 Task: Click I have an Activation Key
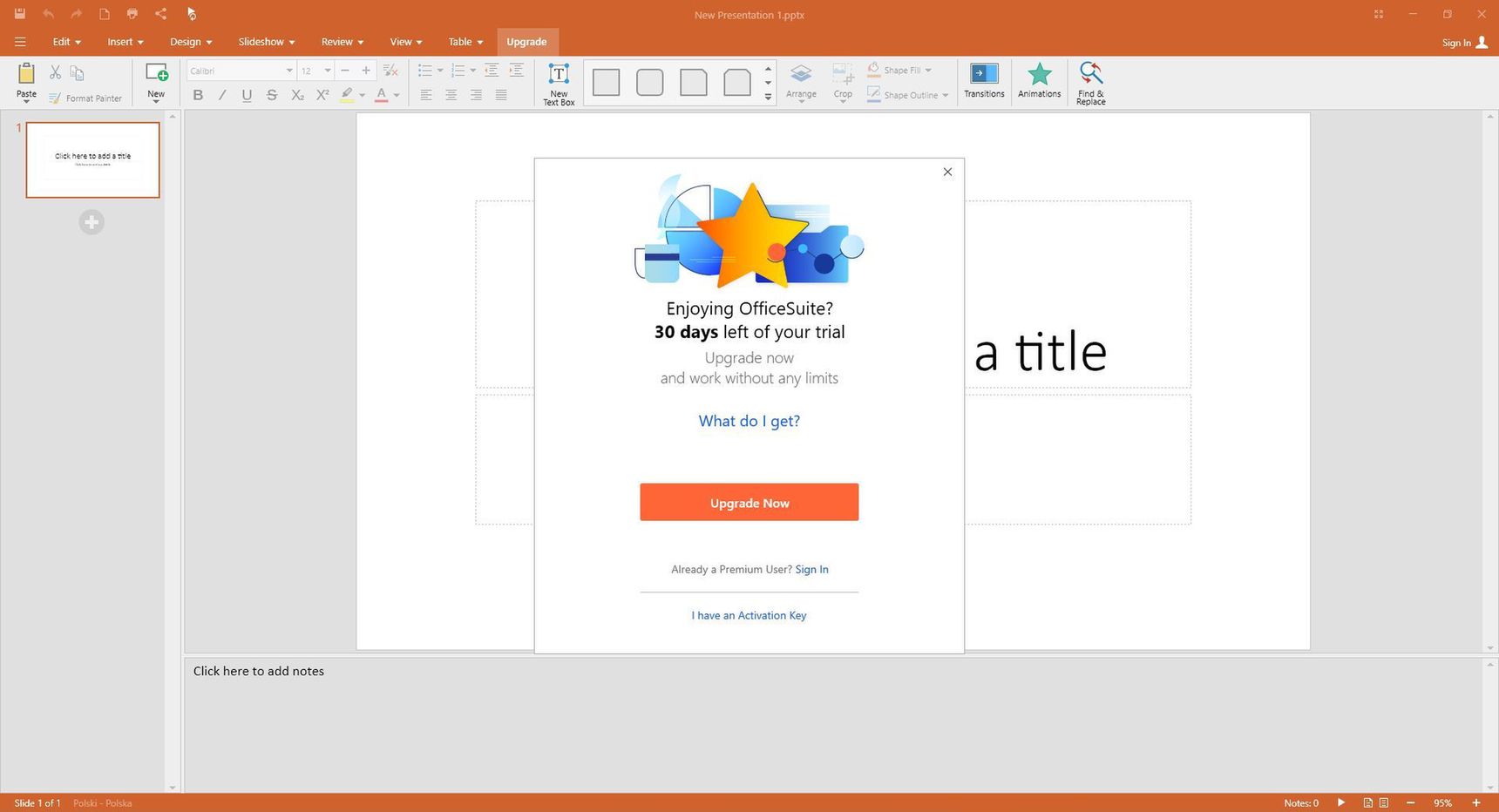[749, 615]
